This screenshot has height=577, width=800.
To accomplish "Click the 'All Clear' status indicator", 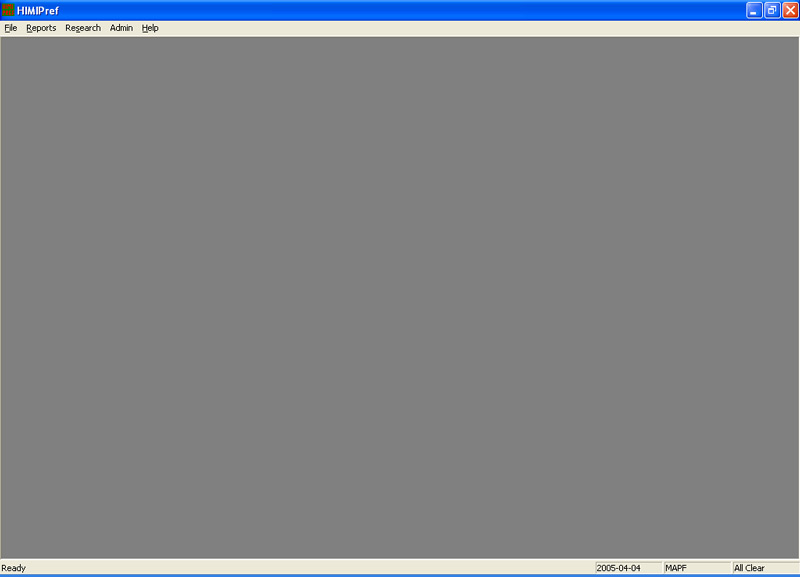I will [765, 568].
